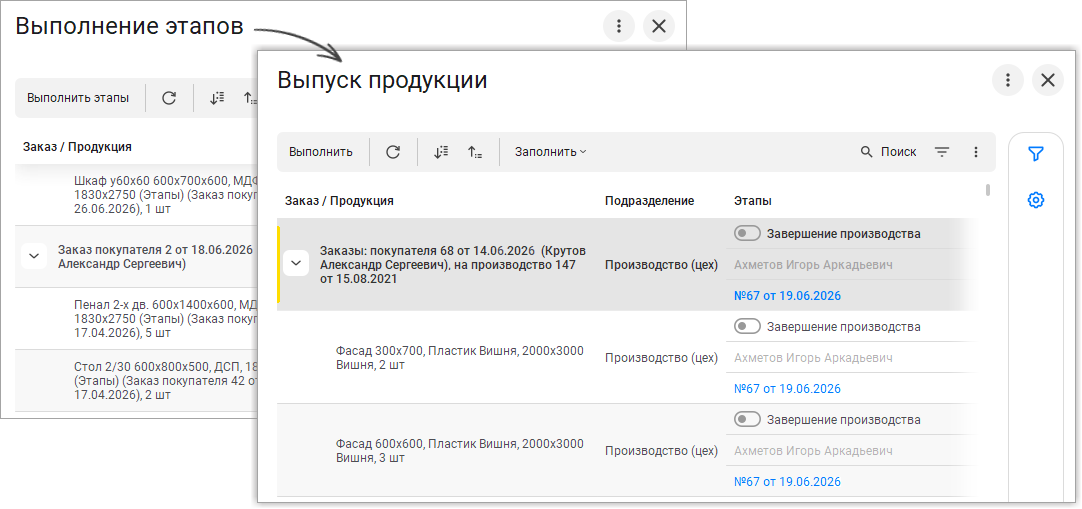1082x509 pixels.
Task: Click the Выполнить button
Action: coord(321,152)
